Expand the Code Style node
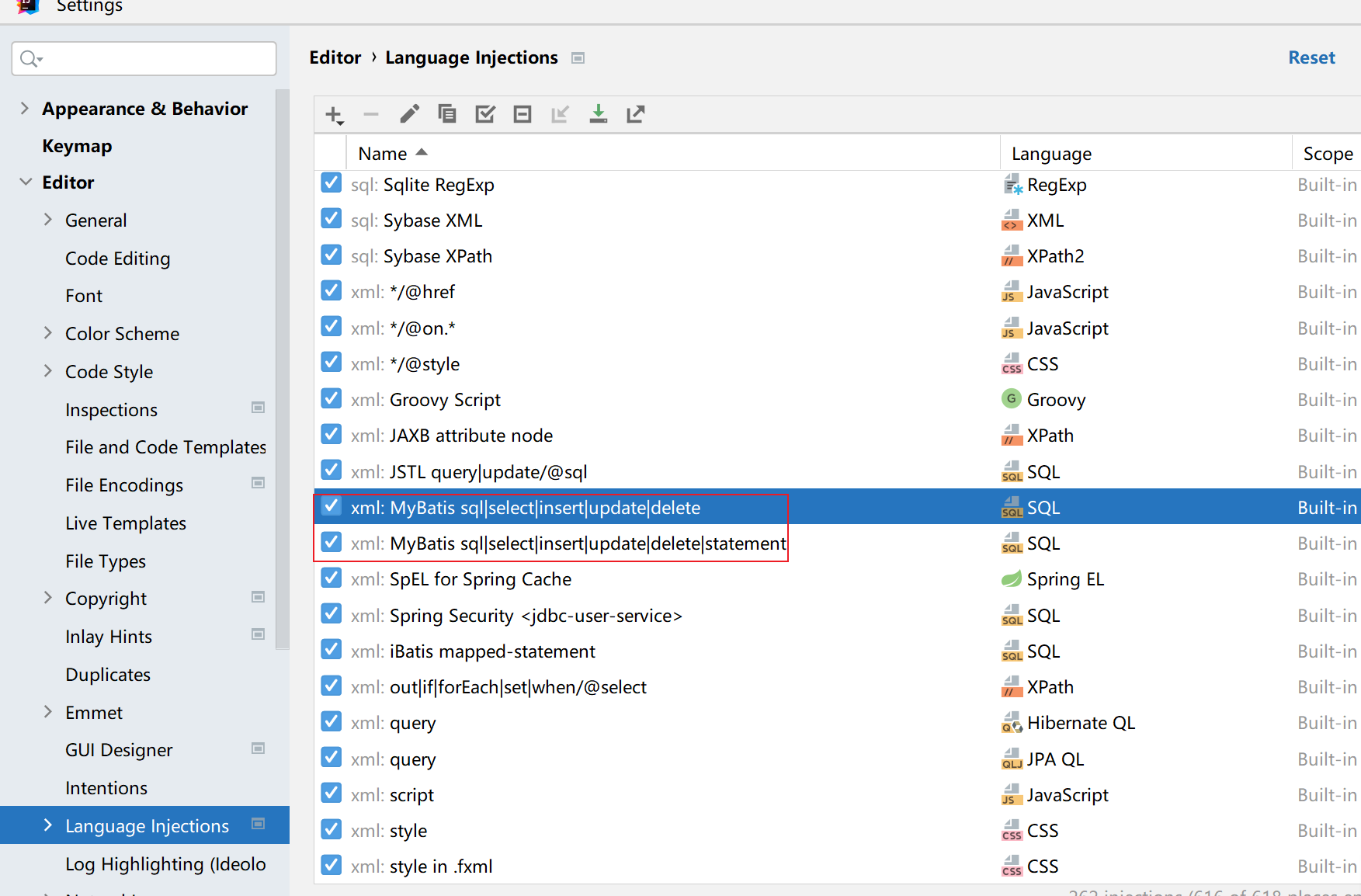The image size is (1361, 896). (48, 371)
